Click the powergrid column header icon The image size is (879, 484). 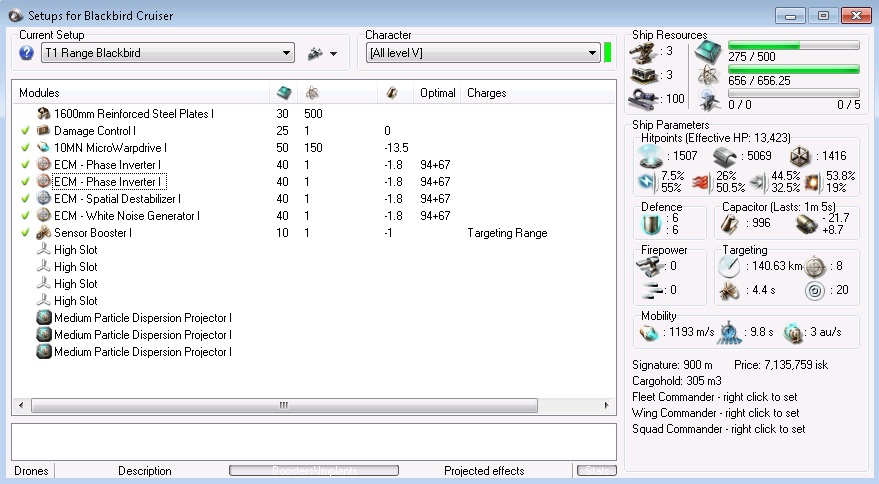(x=312, y=93)
